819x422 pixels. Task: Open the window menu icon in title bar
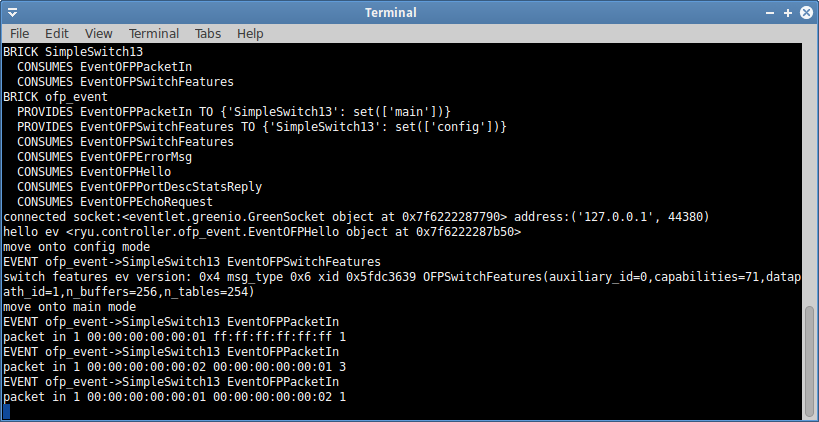pyautogui.click(x=11, y=11)
